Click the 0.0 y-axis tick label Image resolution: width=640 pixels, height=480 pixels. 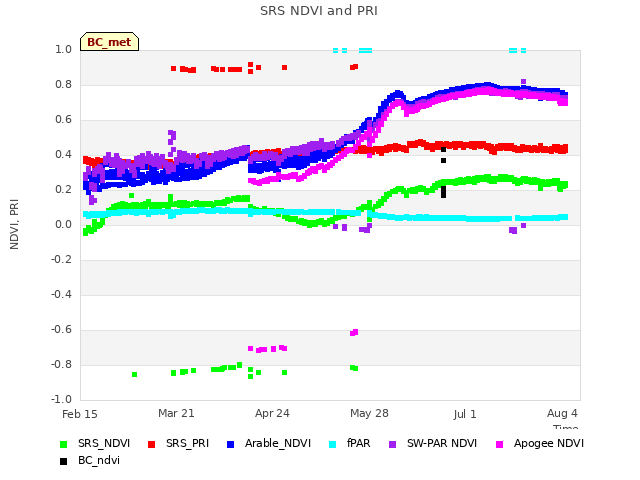click(x=63, y=224)
